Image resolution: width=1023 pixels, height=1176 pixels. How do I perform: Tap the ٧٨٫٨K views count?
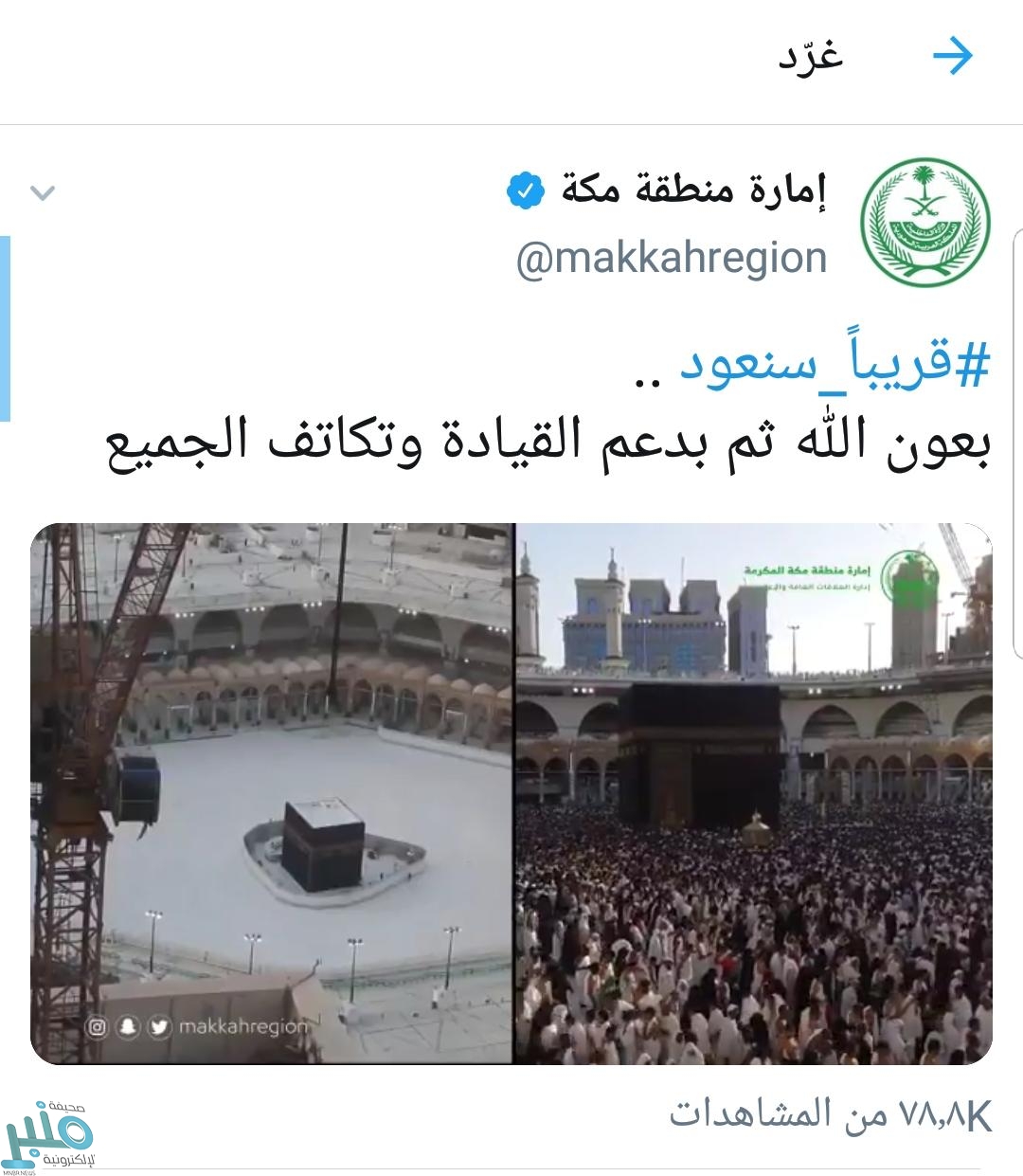[x=831, y=1114]
